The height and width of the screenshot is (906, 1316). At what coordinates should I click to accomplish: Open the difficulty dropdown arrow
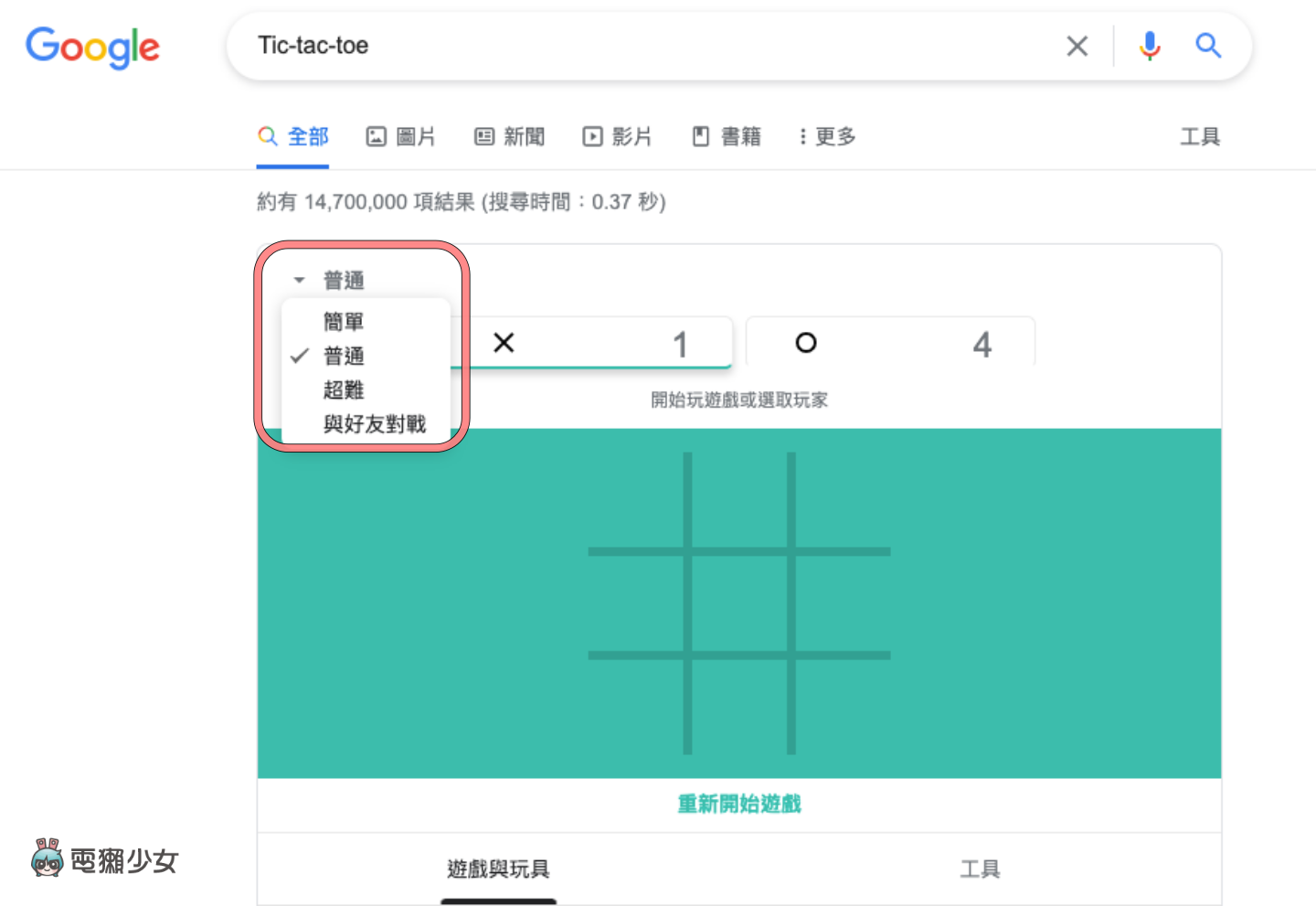297,280
